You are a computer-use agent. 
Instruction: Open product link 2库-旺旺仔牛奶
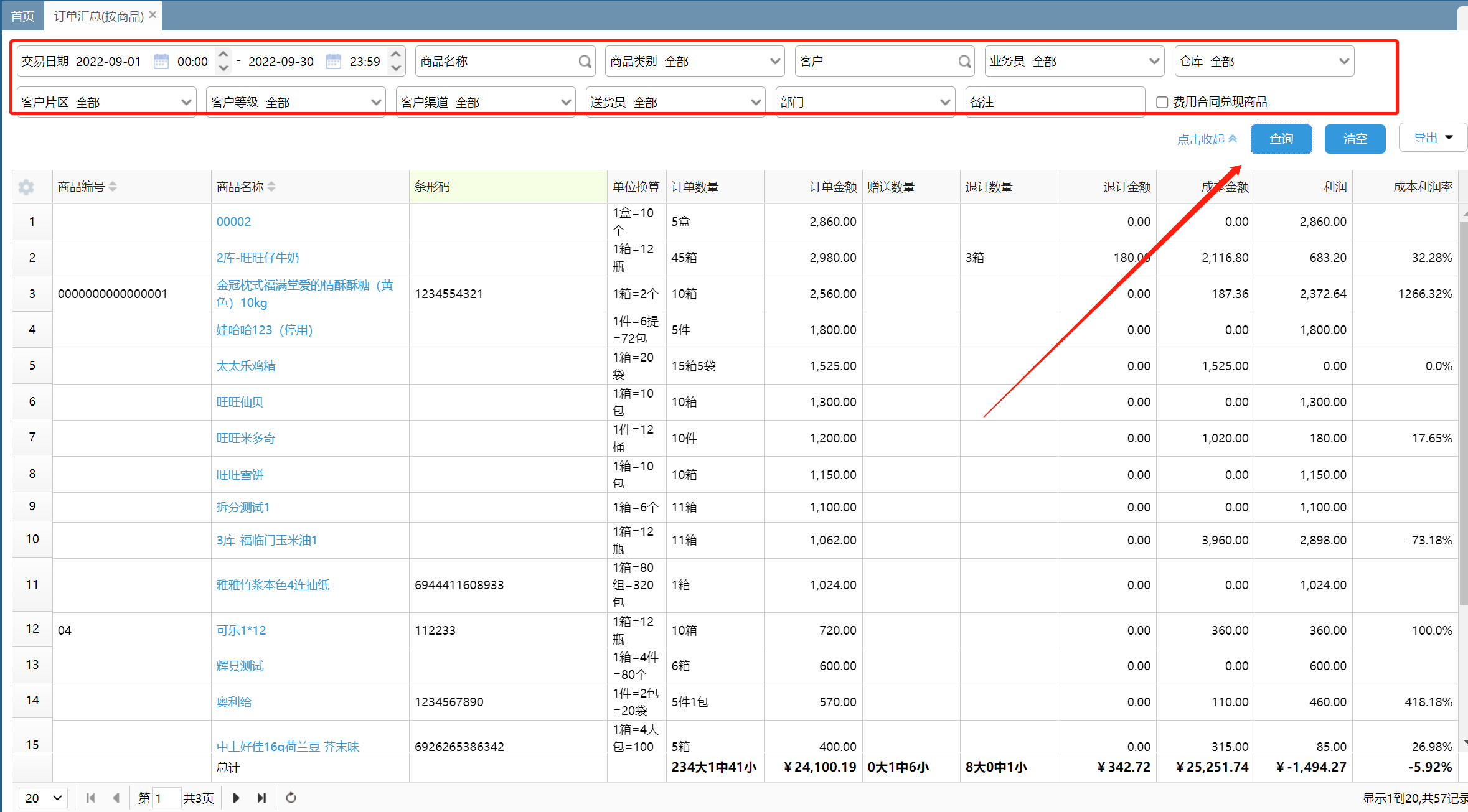point(258,258)
